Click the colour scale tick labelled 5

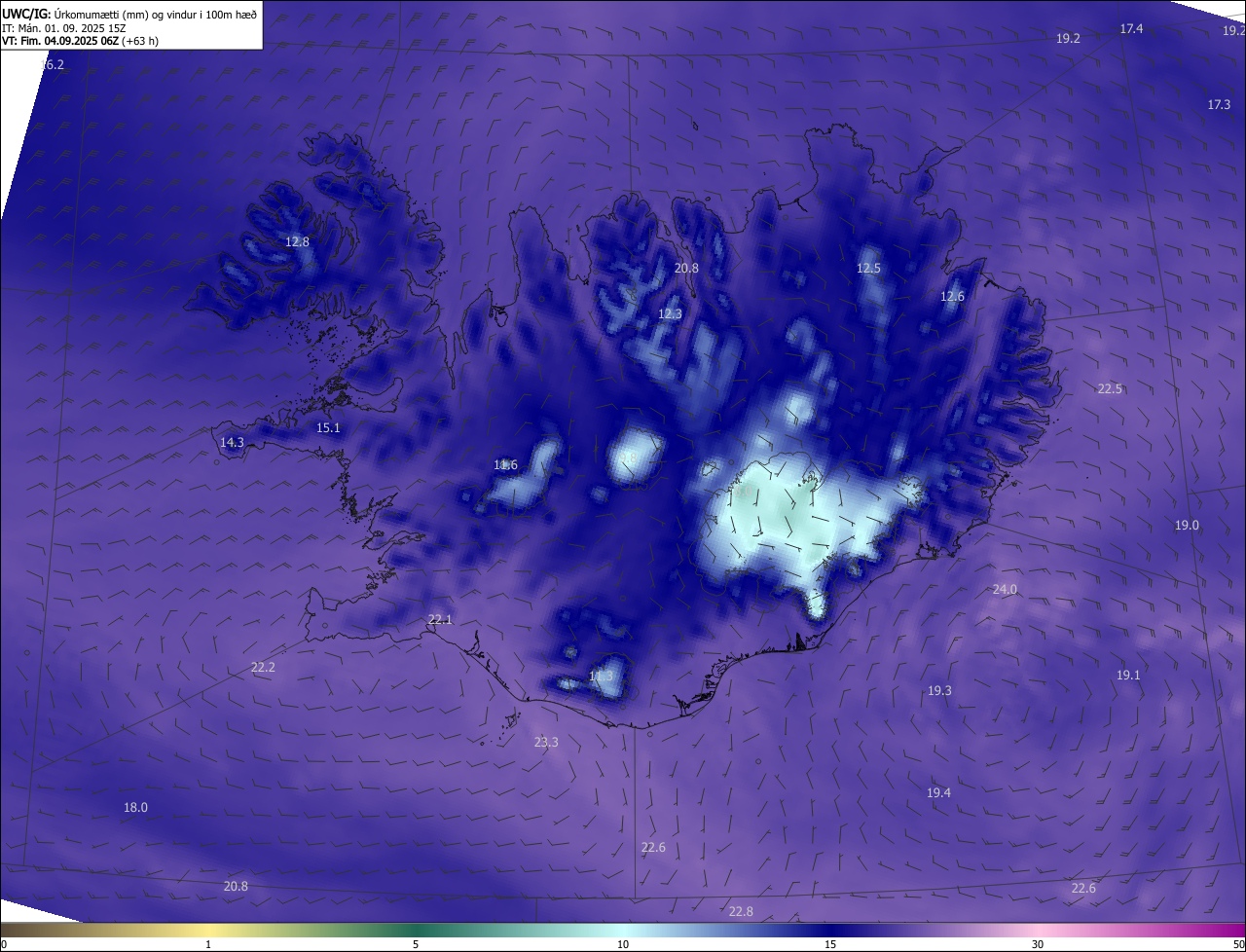point(416,944)
